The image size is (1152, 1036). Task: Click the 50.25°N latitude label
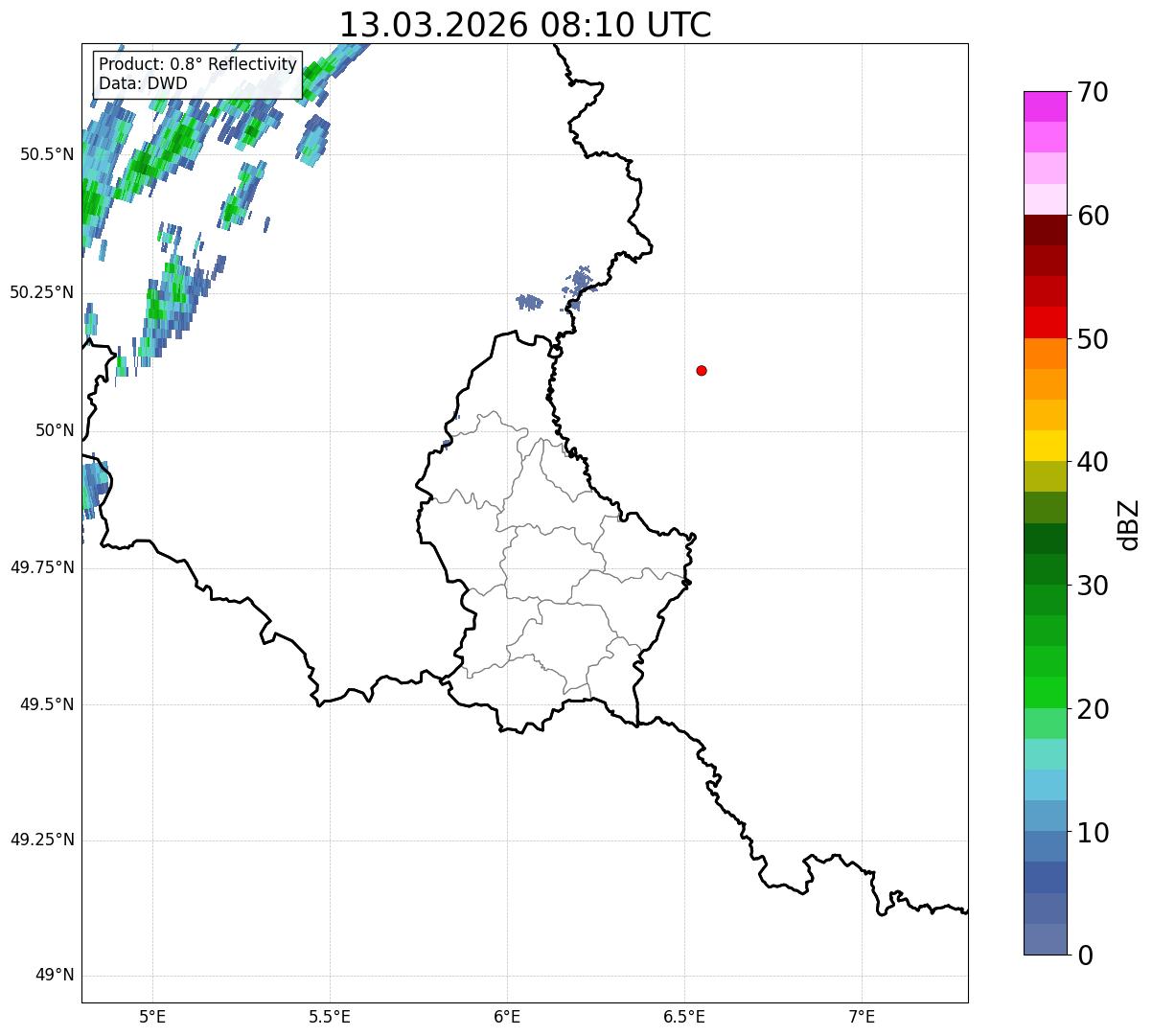coord(41,292)
